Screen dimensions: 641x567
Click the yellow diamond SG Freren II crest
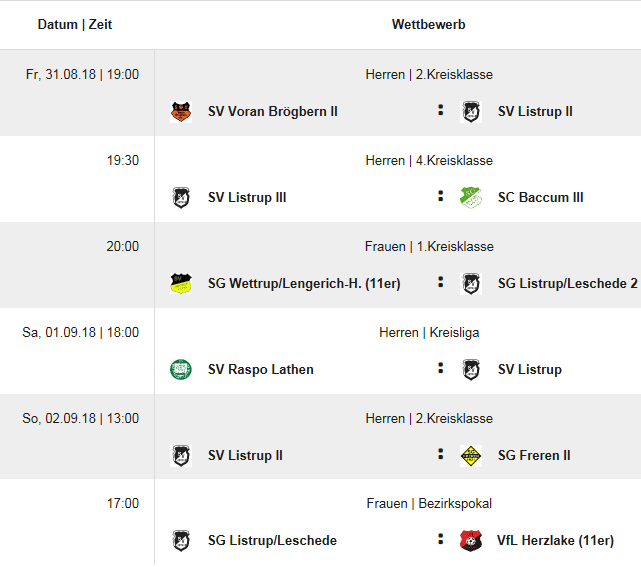tap(471, 456)
